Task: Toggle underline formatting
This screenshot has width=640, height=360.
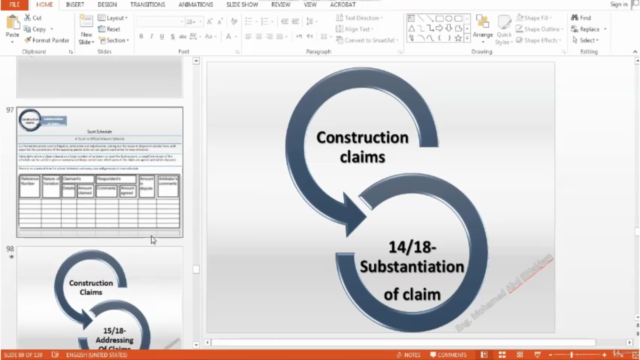Action: coord(162,37)
